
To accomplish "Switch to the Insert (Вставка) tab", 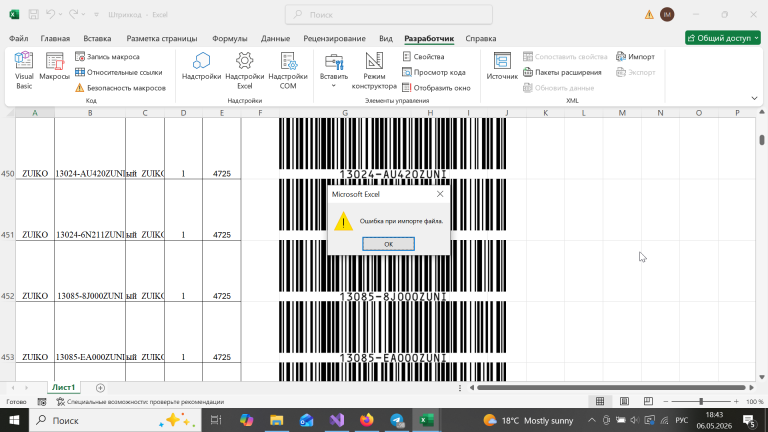I will pyautogui.click(x=97, y=38).
